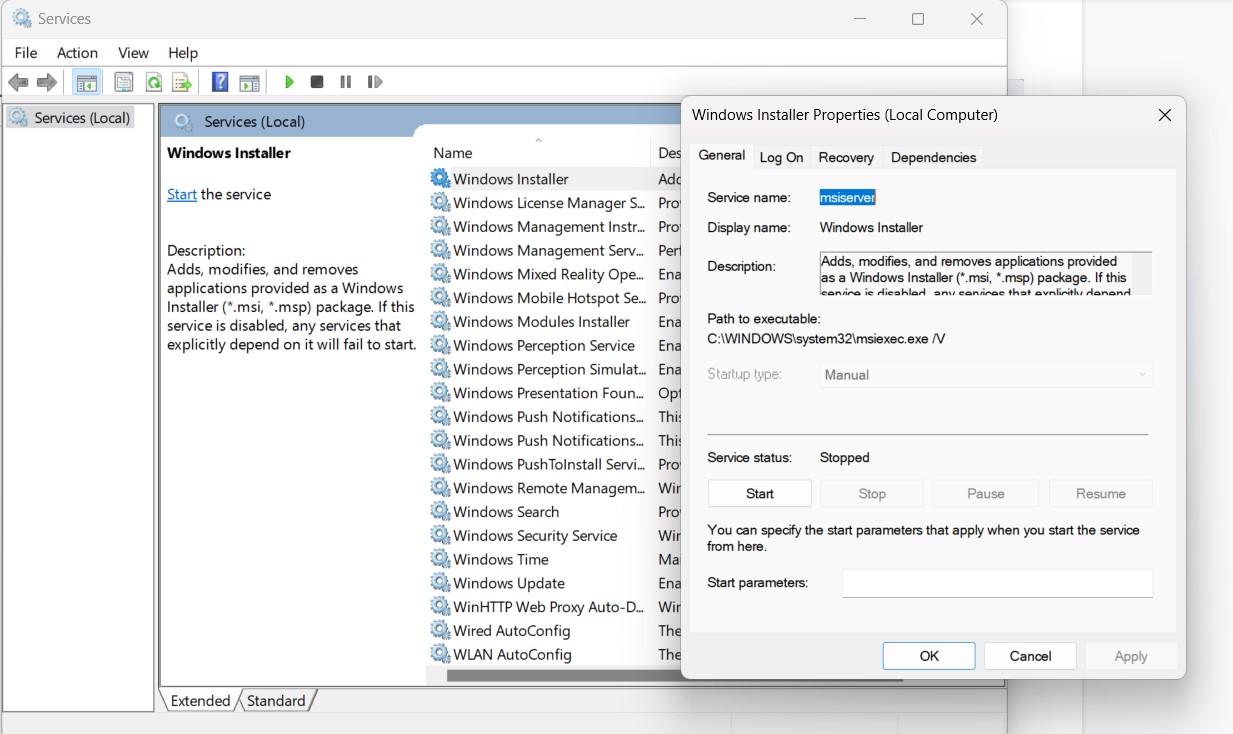1233x734 pixels.
Task: Refresh the services list using the toolbar icon
Action: click(153, 81)
